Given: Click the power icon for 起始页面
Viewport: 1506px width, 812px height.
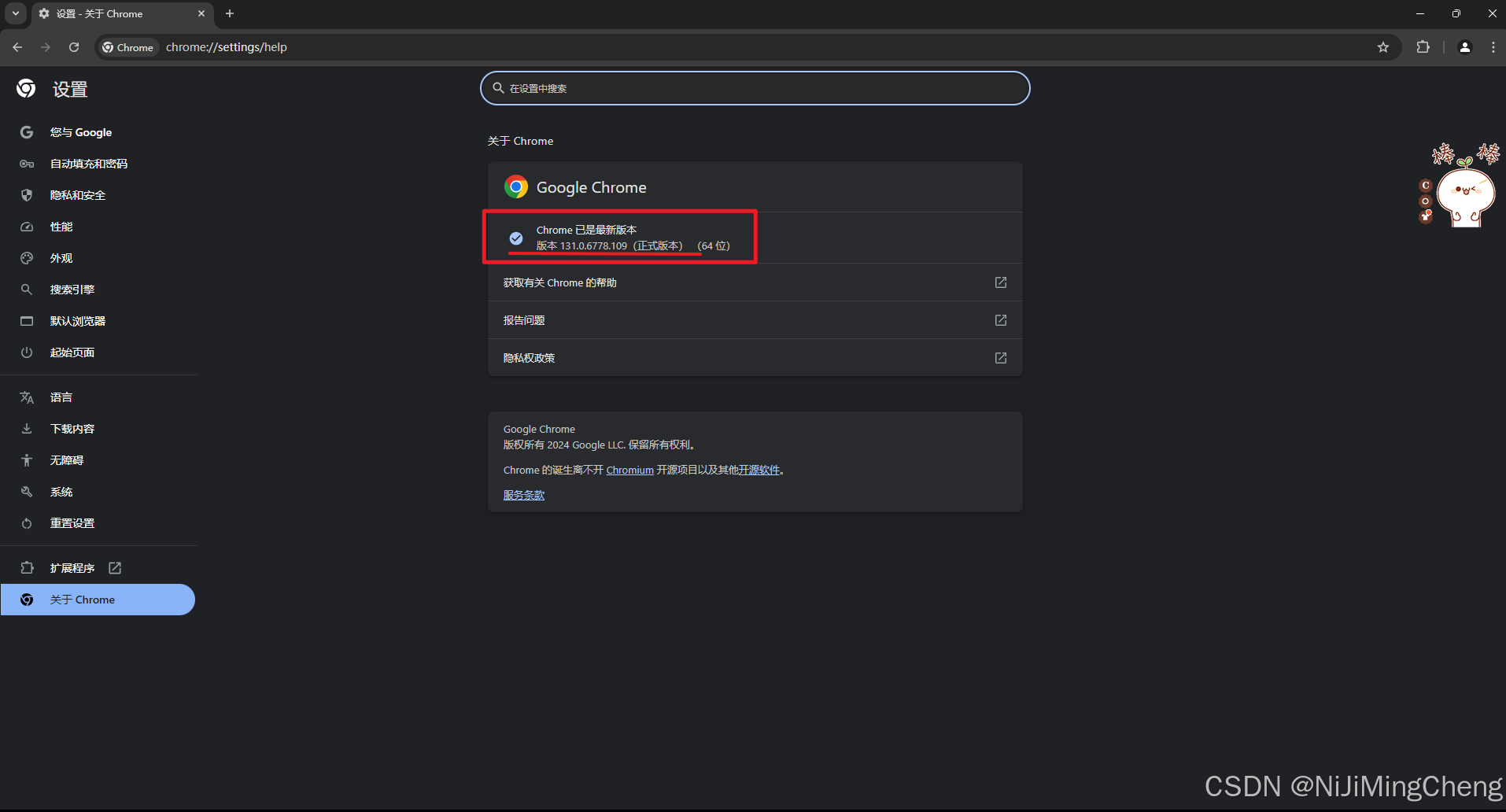Looking at the screenshot, I should click(27, 352).
